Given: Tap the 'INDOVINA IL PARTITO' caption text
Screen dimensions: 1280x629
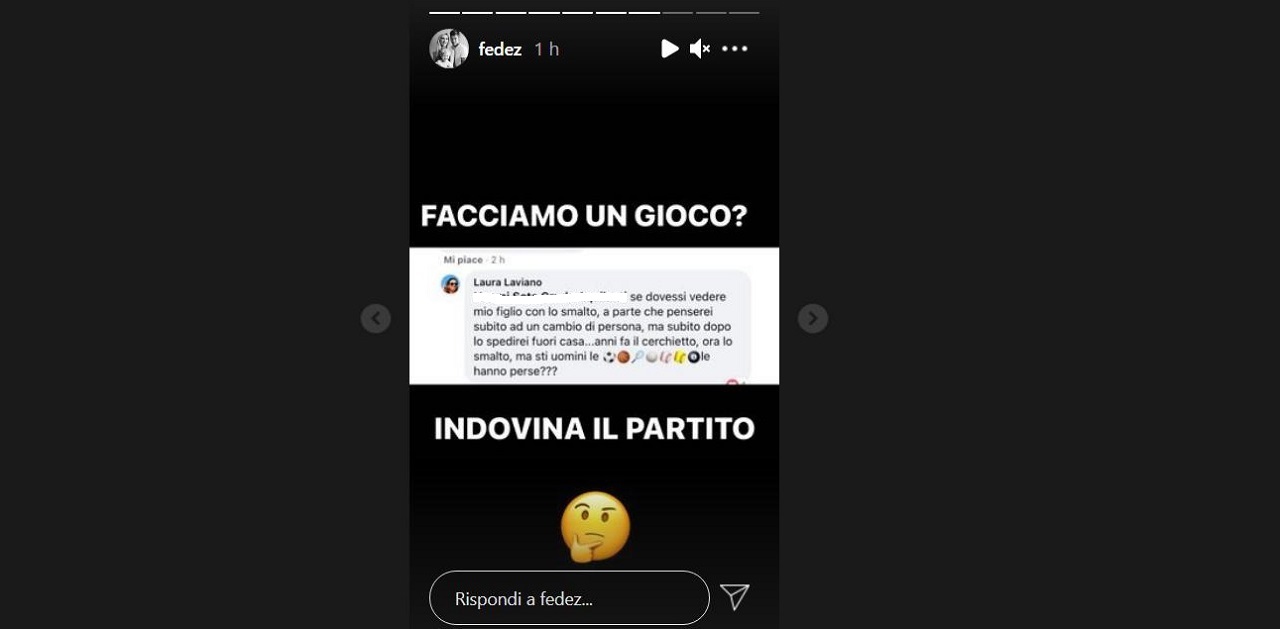Looking at the screenshot, I should 594,428.
